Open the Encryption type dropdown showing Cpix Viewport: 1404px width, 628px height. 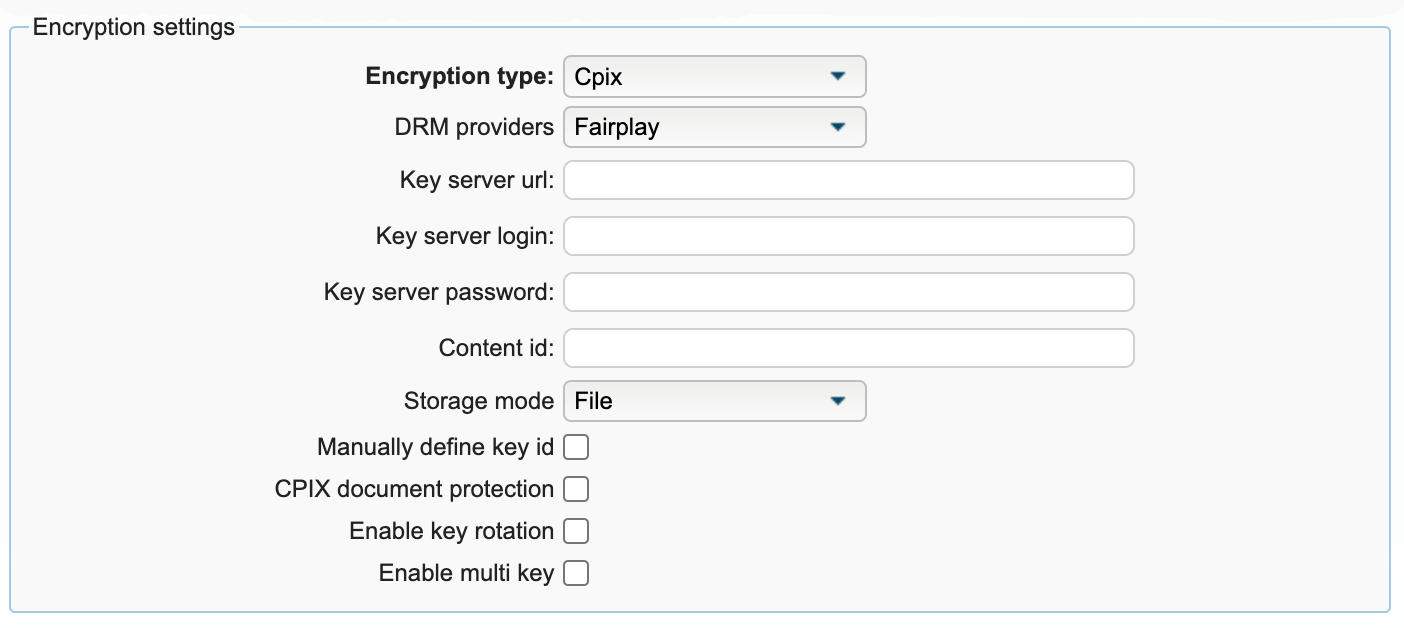713,77
